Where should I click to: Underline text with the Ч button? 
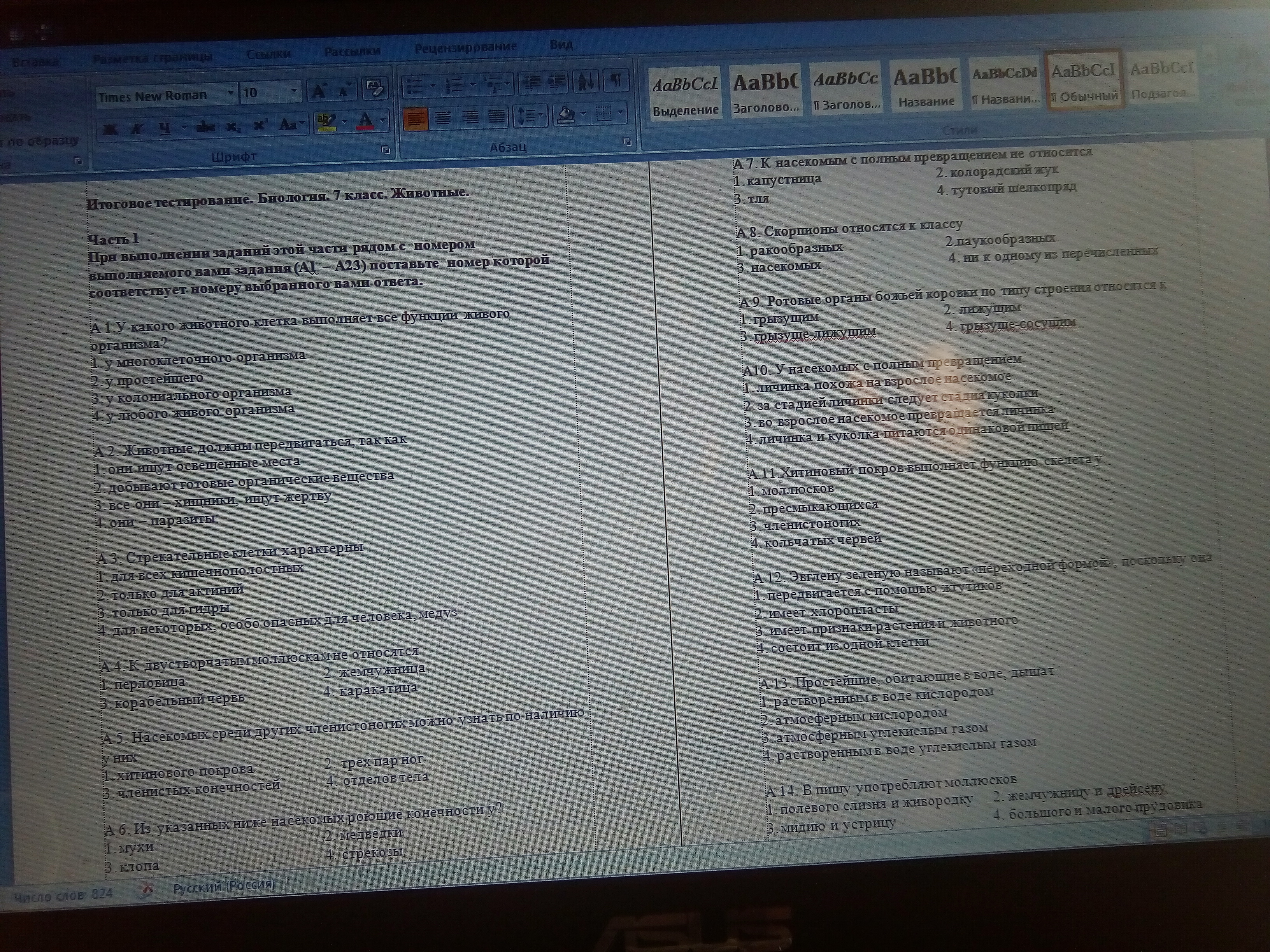tap(165, 128)
